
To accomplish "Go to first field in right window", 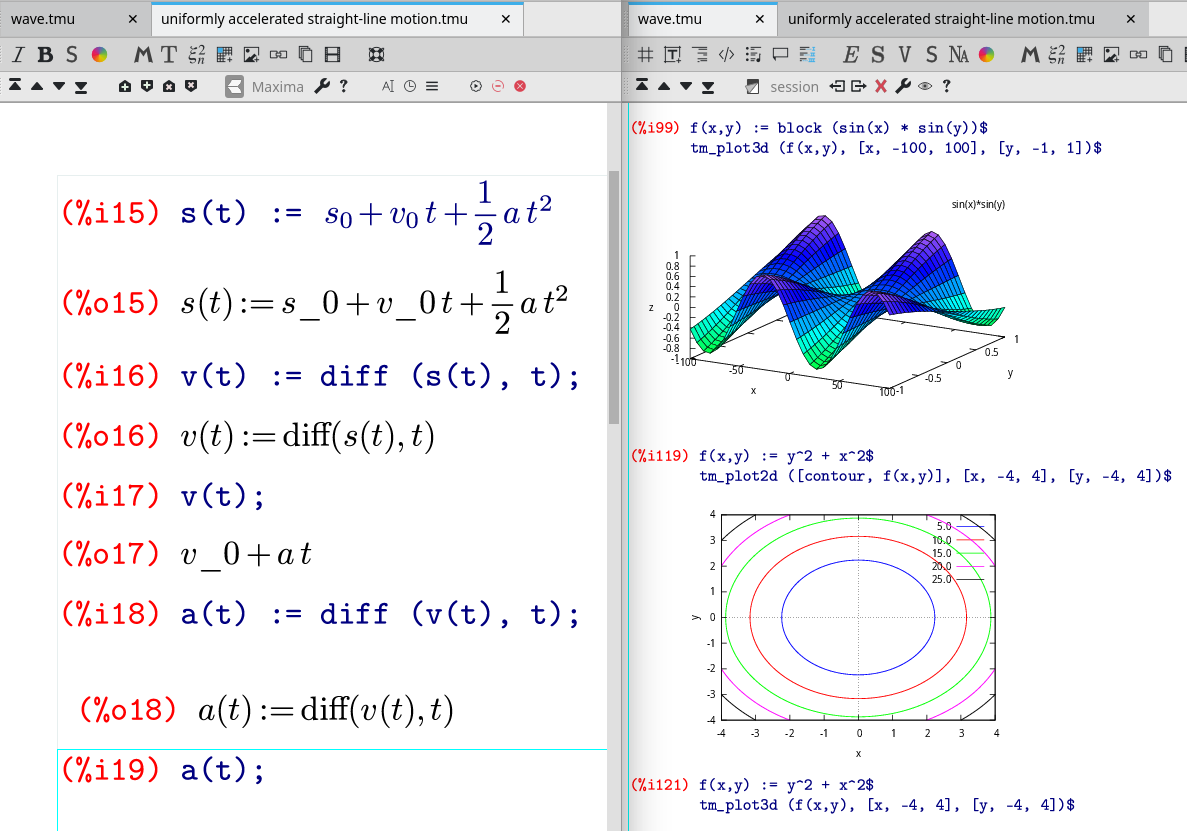I will pos(642,86).
